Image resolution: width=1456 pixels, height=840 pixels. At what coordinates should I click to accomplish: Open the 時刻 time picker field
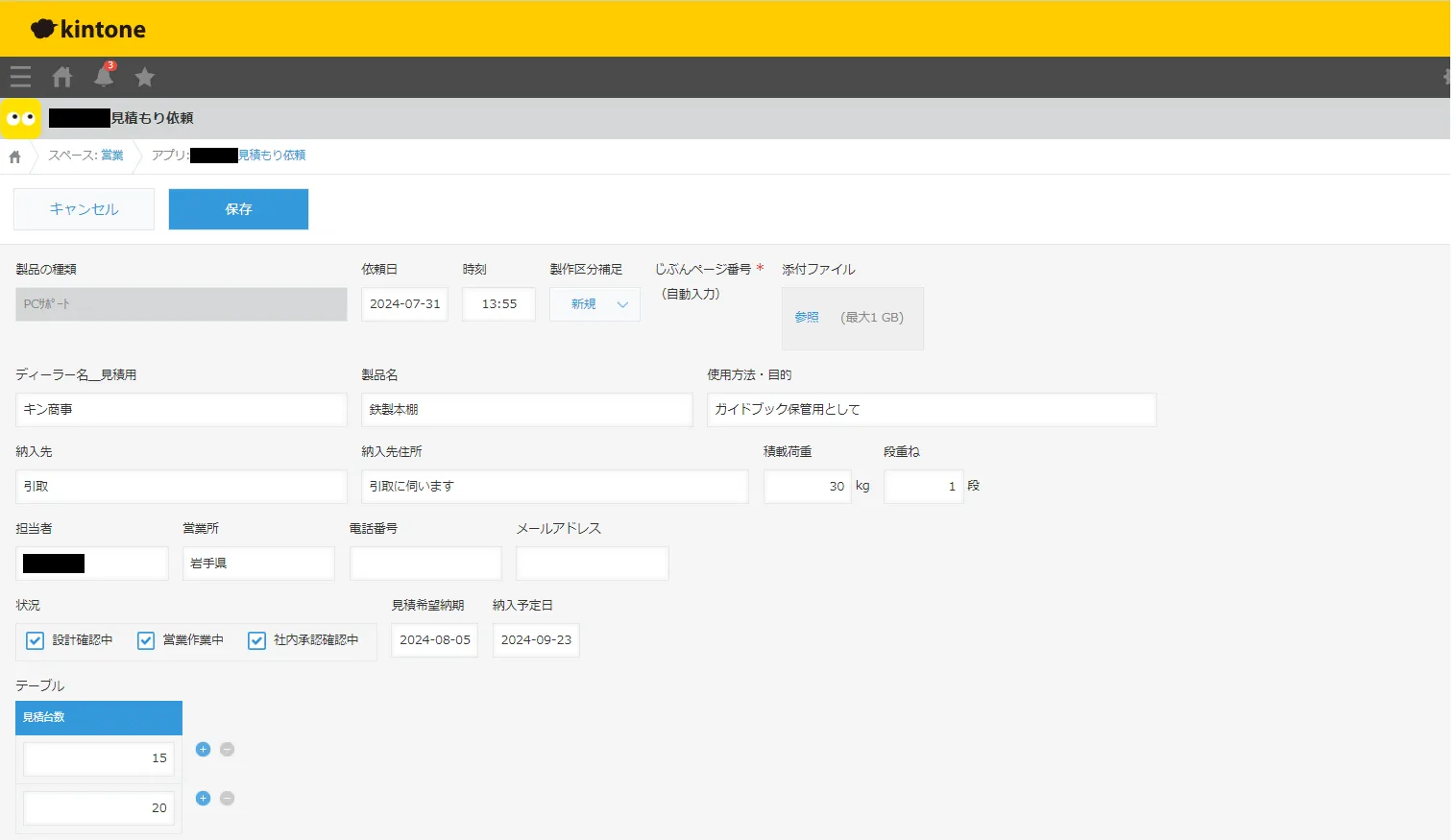(x=498, y=304)
